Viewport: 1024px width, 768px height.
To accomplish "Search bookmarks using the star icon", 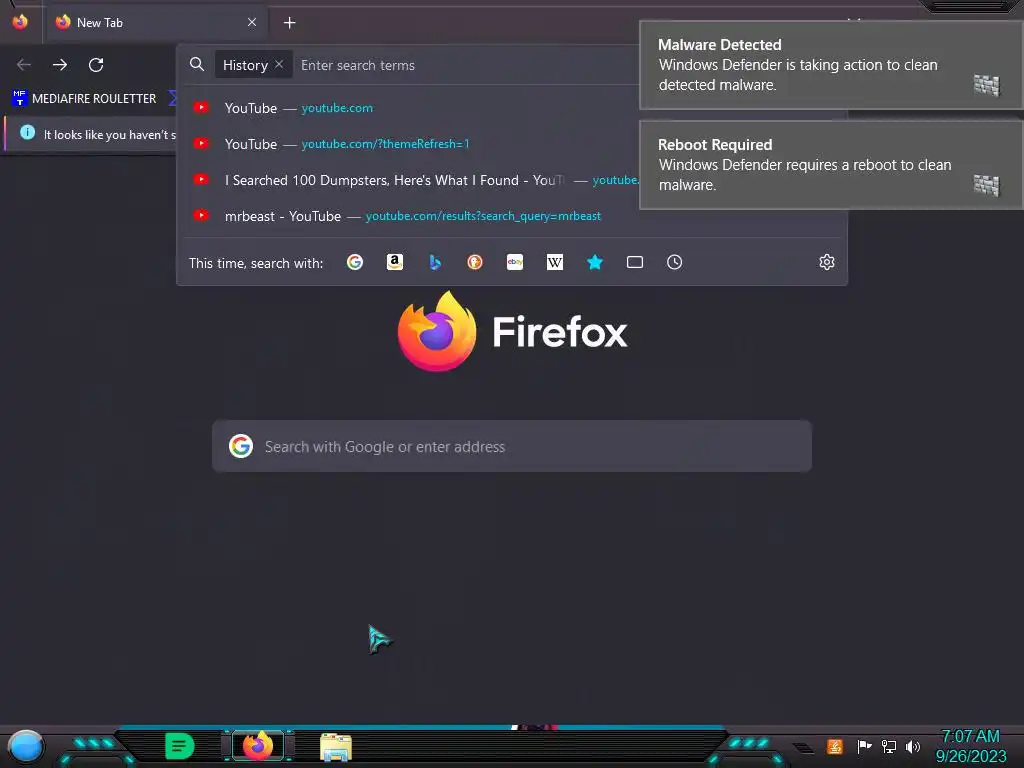I will click(x=595, y=263).
